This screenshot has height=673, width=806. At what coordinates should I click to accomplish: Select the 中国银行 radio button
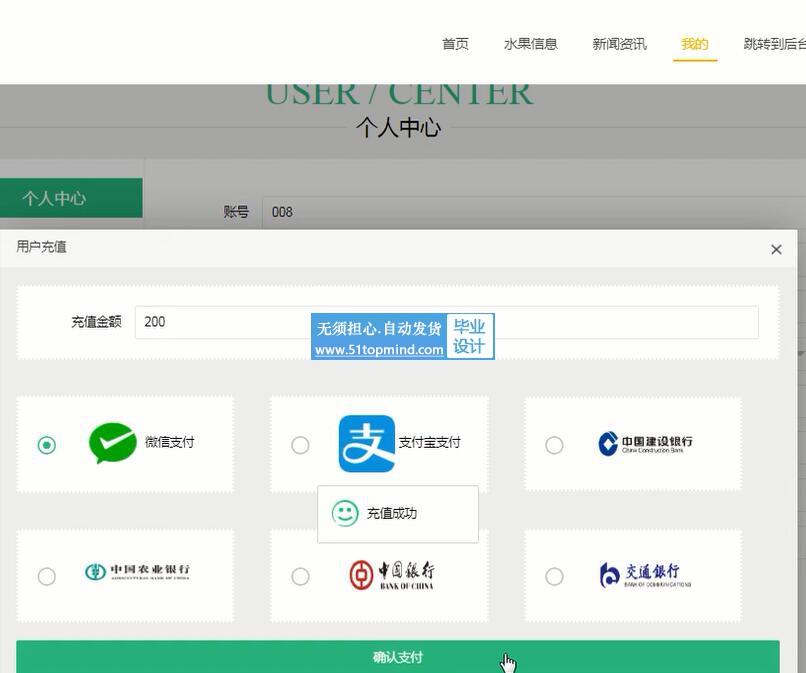tap(300, 576)
